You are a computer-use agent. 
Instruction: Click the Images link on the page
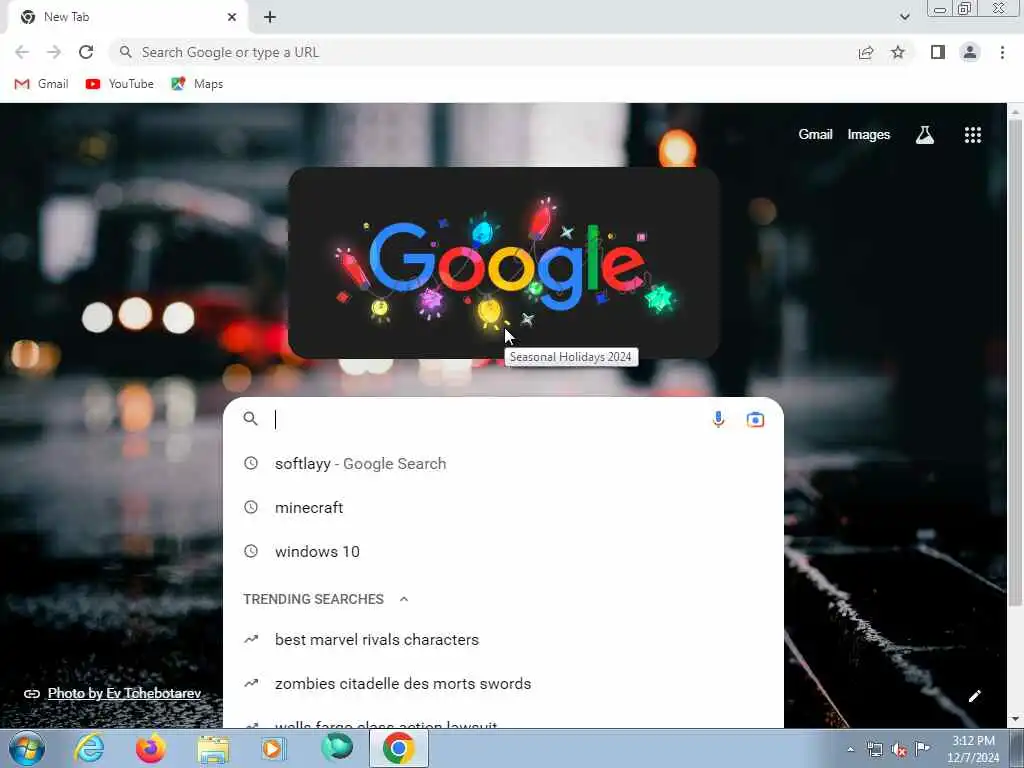click(x=869, y=135)
